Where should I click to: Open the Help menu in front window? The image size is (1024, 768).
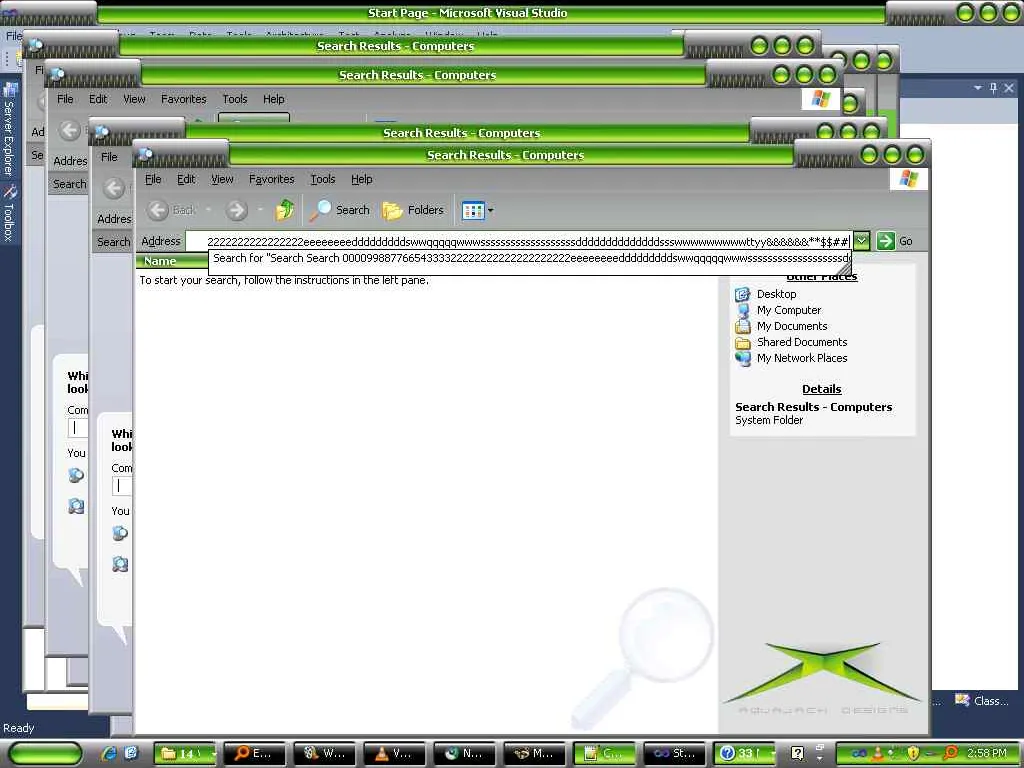point(362,179)
